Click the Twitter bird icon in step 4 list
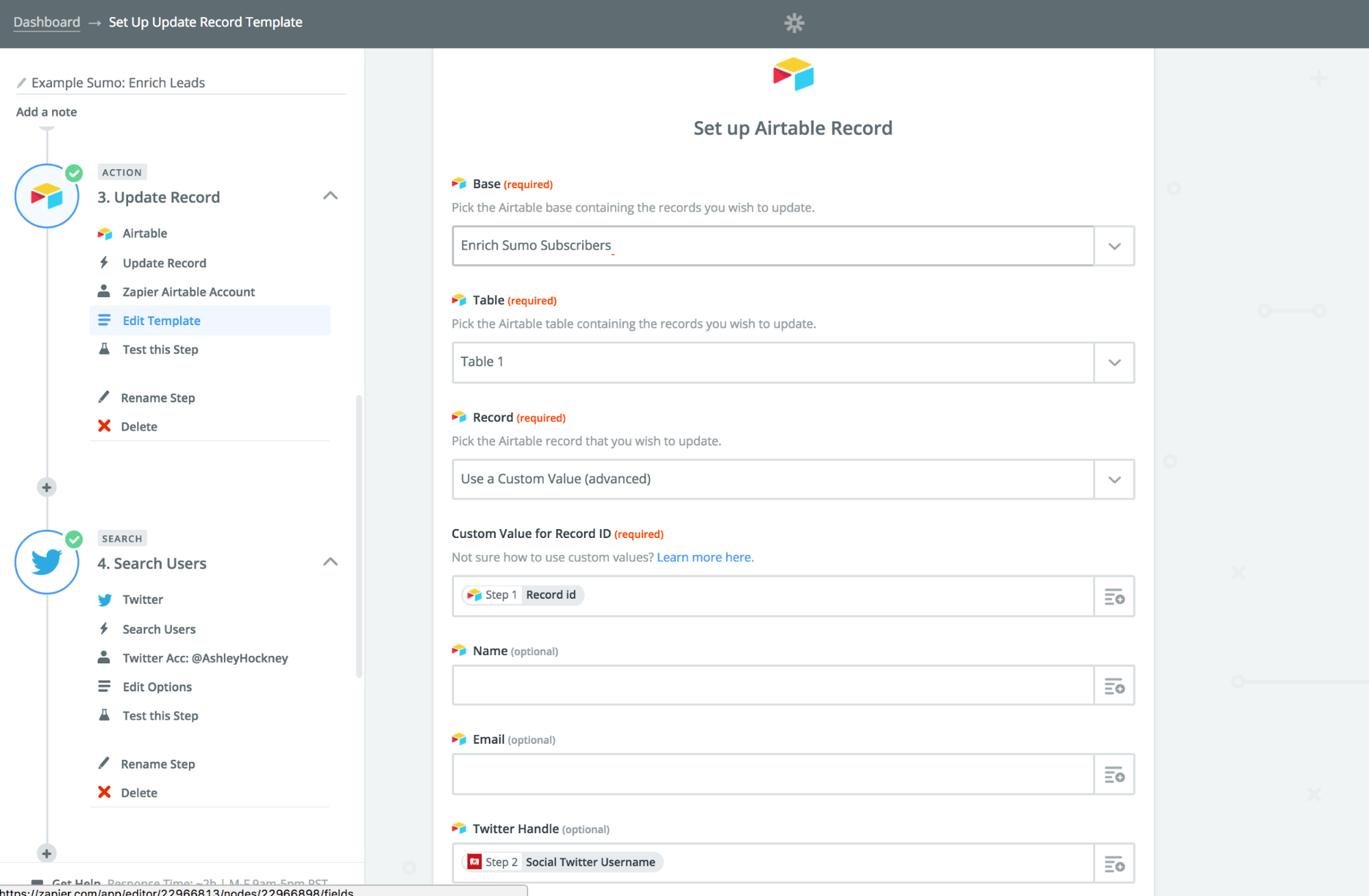 (105, 600)
